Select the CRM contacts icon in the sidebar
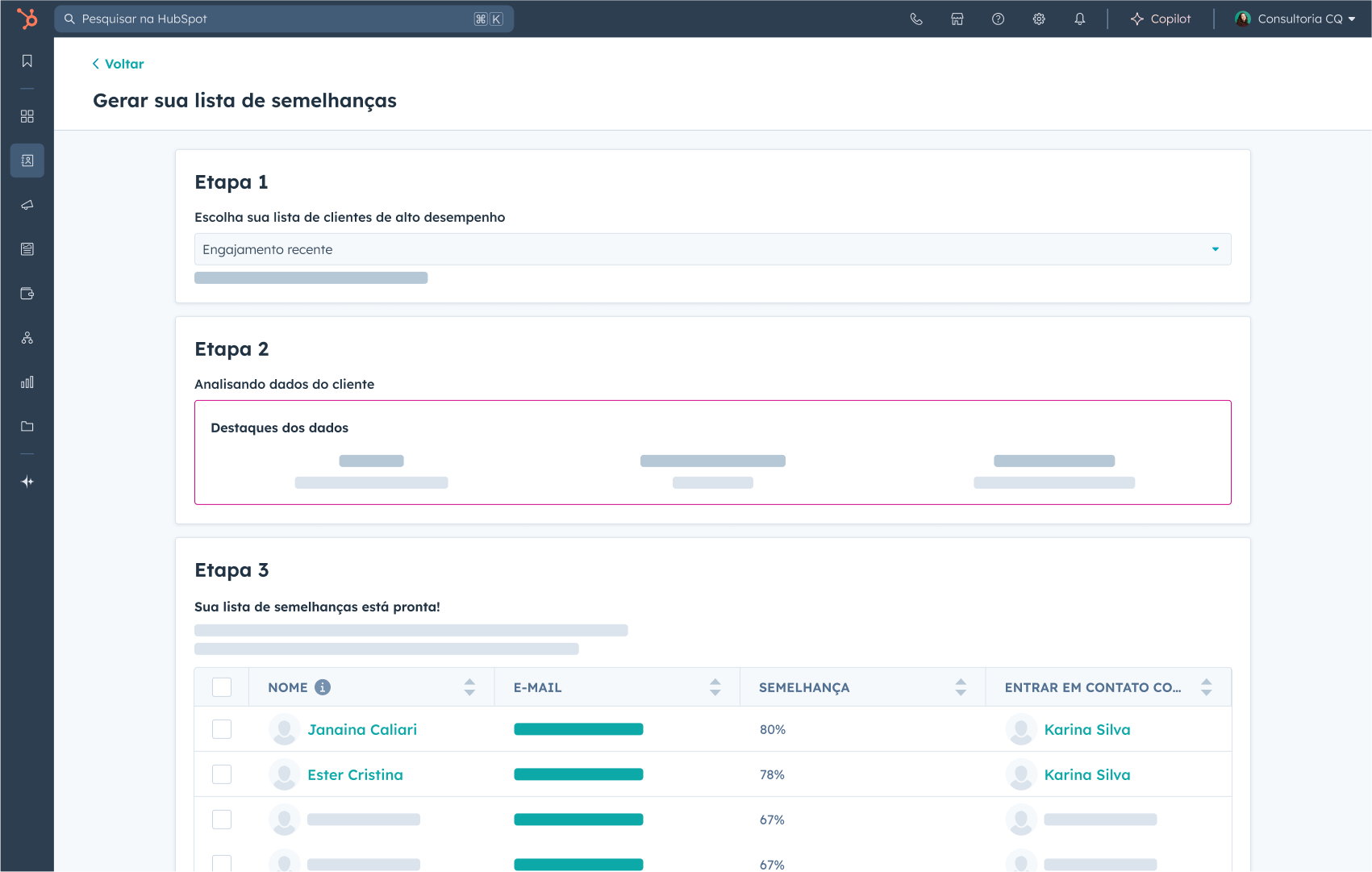 27,161
